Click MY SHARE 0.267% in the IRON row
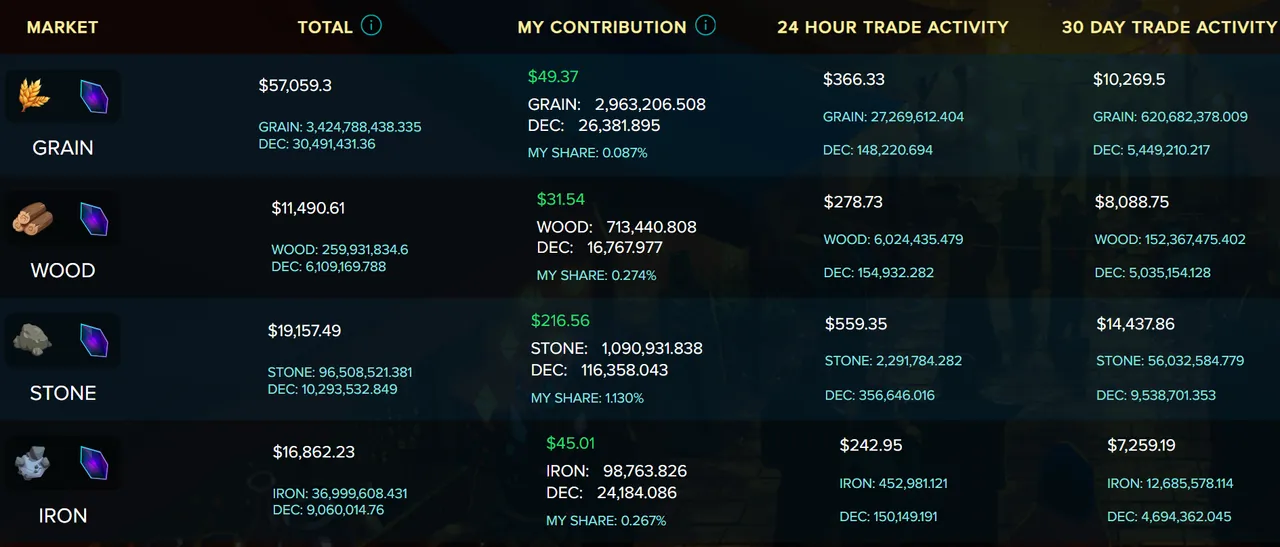This screenshot has width=1280, height=547. tap(606, 520)
